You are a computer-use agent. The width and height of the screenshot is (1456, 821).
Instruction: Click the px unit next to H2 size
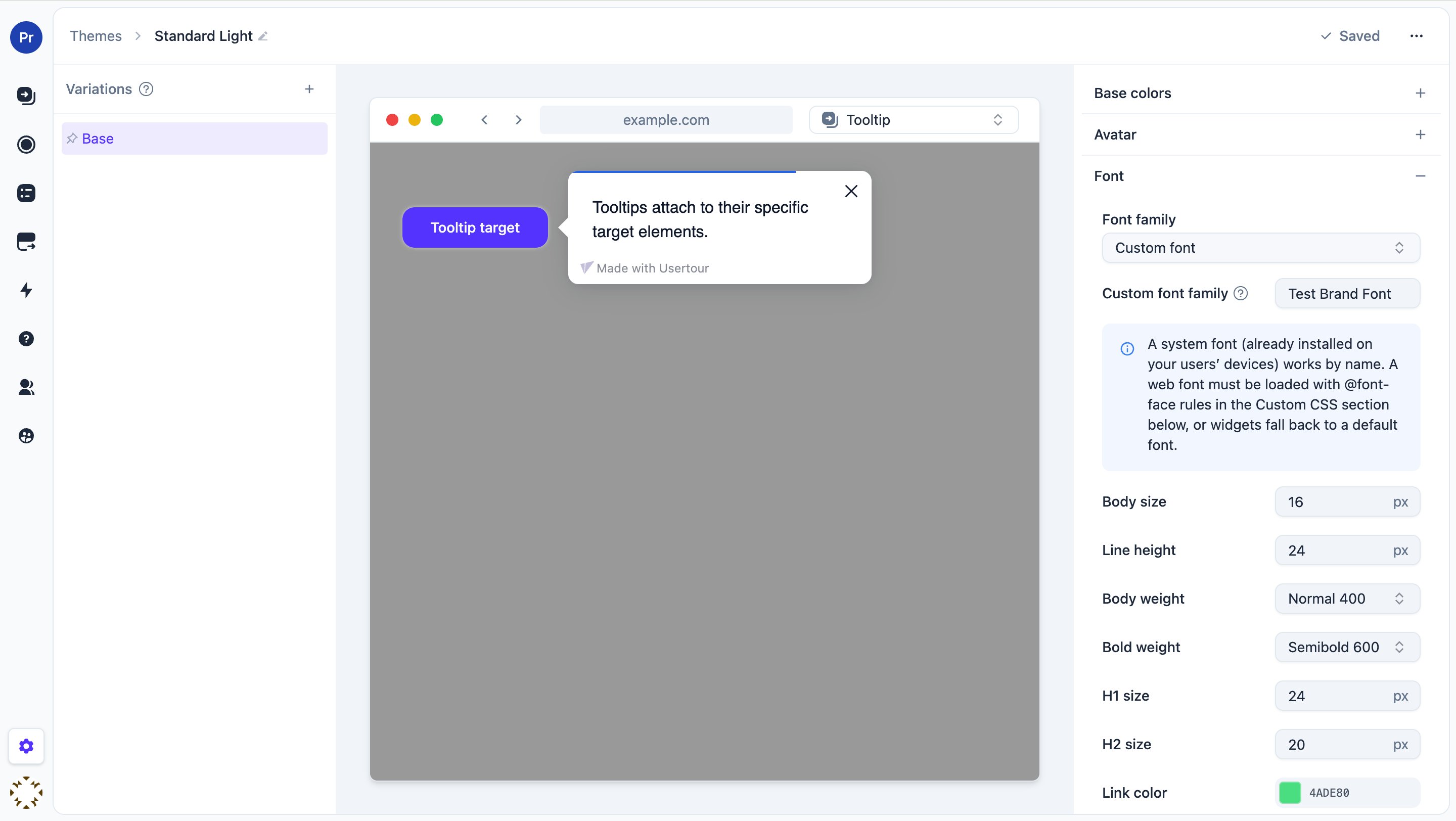click(1400, 744)
